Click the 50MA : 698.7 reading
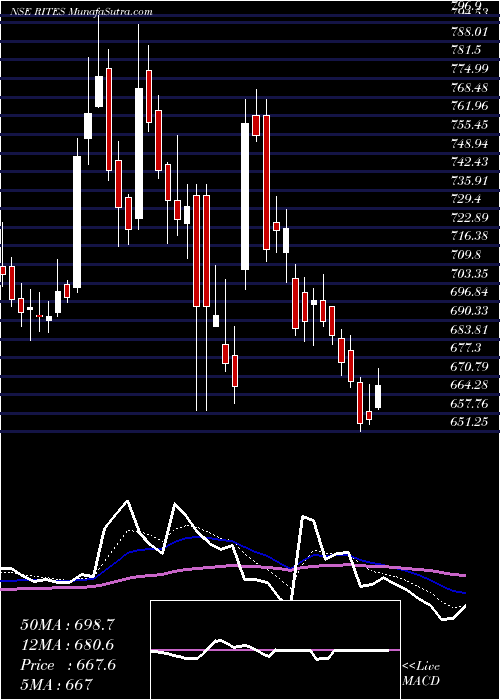Viewport: 500px width, 700px height. pos(68,625)
